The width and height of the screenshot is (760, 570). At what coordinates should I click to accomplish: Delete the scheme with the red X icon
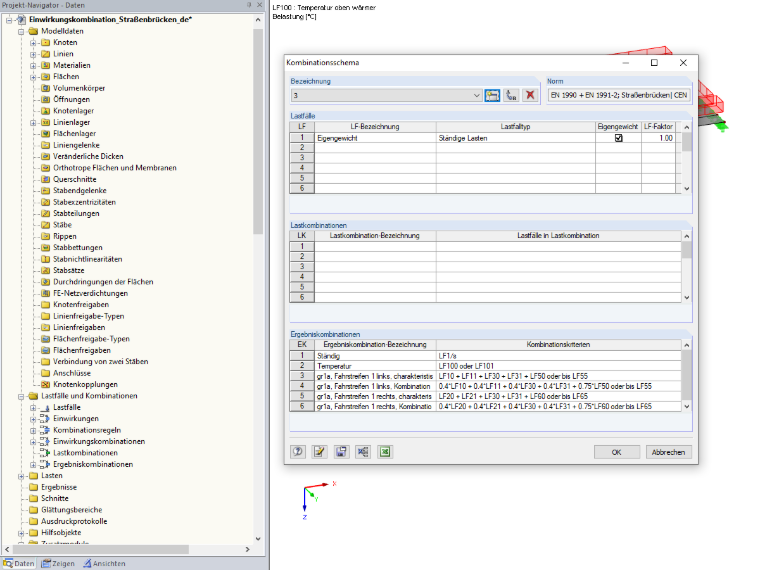530,95
